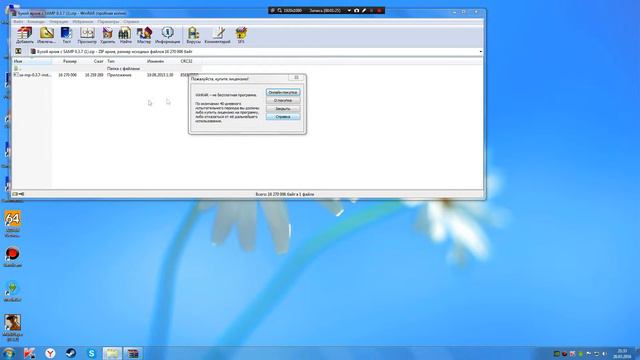This screenshot has height=360, width=640.
Task: Open the Просмотр (View) toolbar icon
Action: pos(87,35)
